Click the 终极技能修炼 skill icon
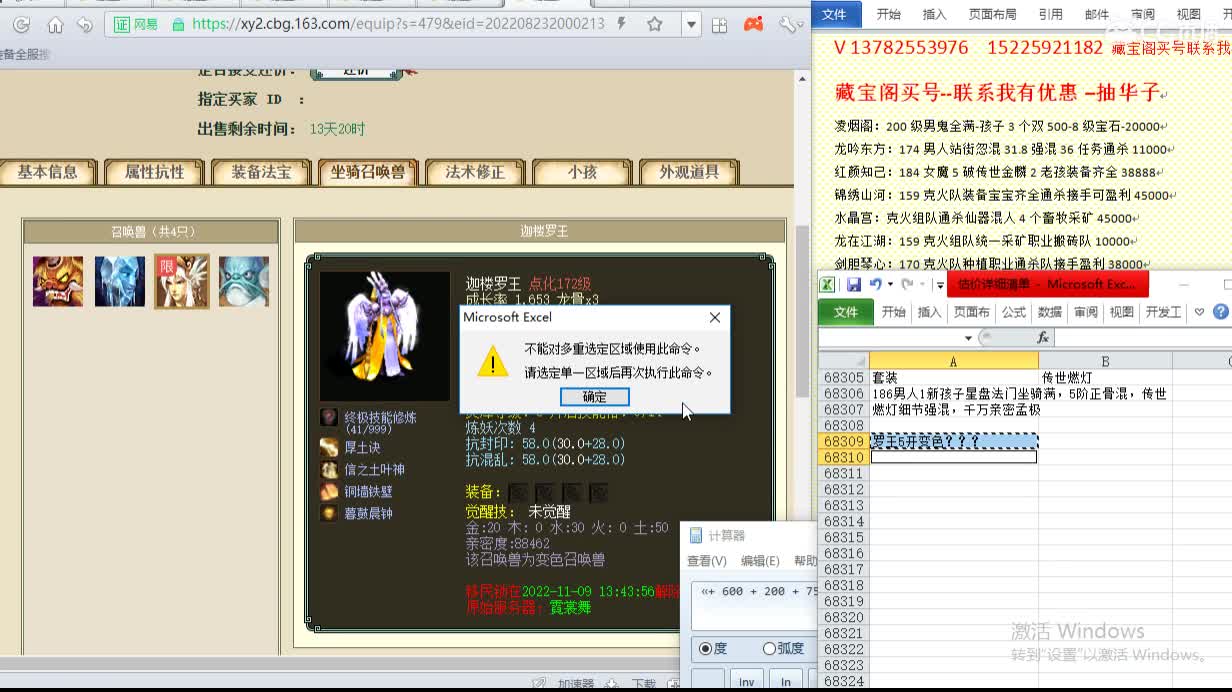 [x=329, y=418]
